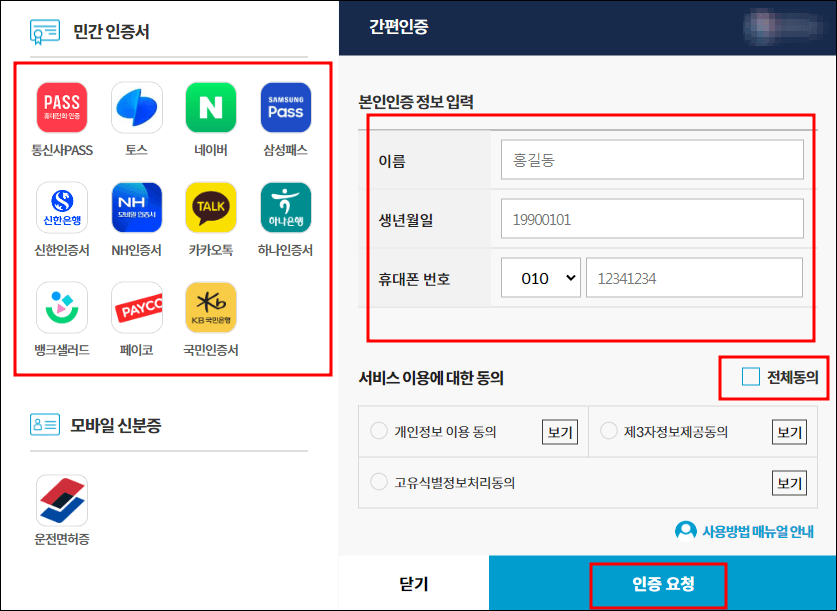Choose the 페이코 icon
The width and height of the screenshot is (837, 611).
(137, 307)
